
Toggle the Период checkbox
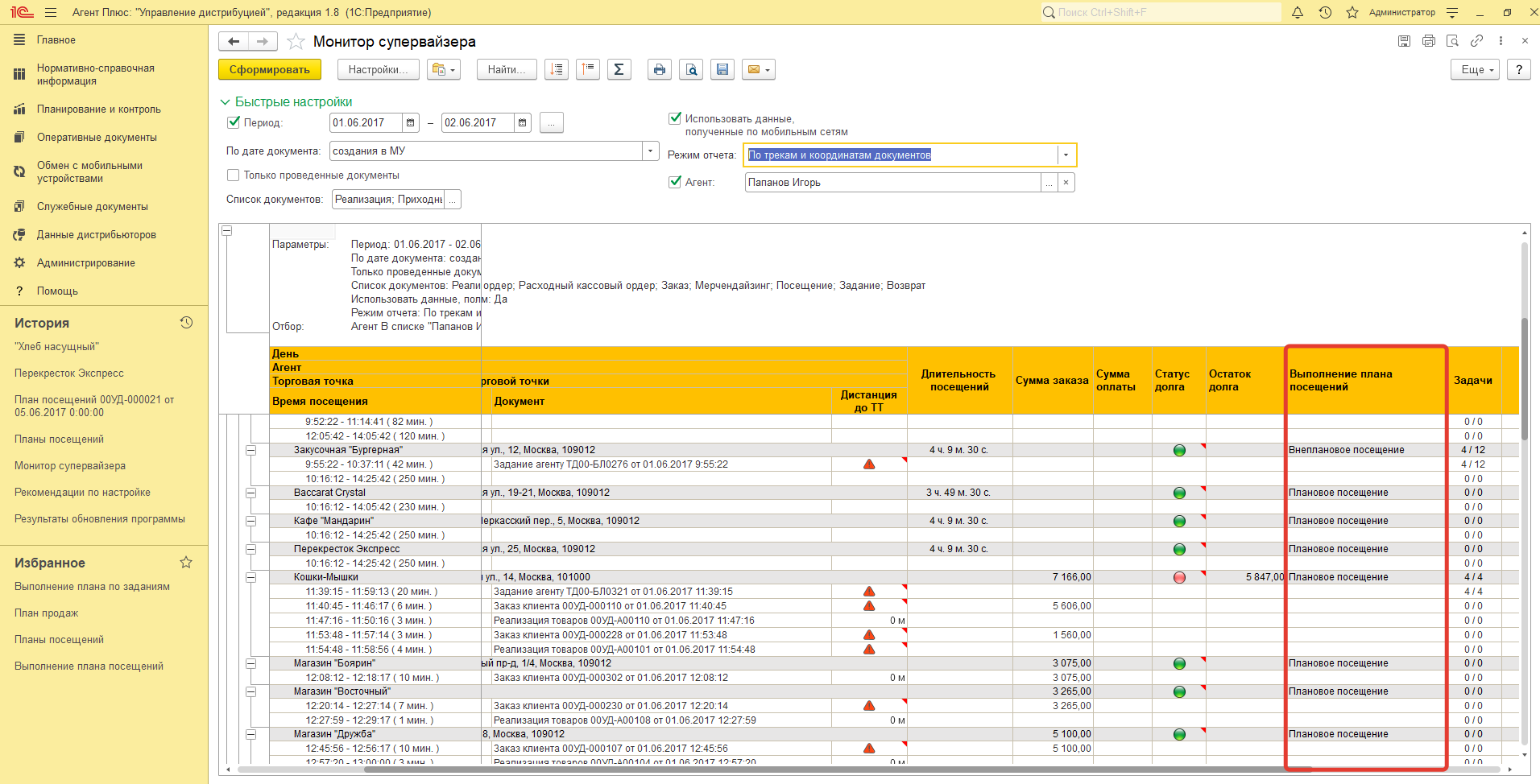click(234, 122)
